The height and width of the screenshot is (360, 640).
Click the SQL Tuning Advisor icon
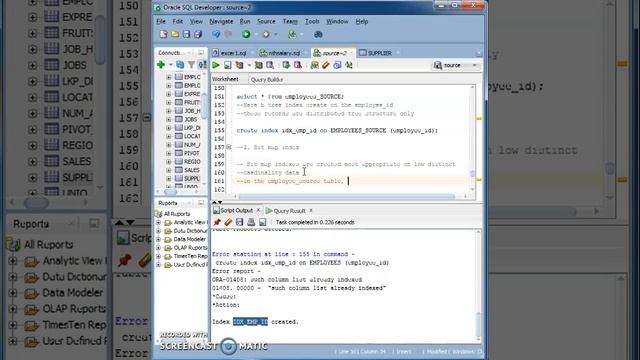click(270, 65)
